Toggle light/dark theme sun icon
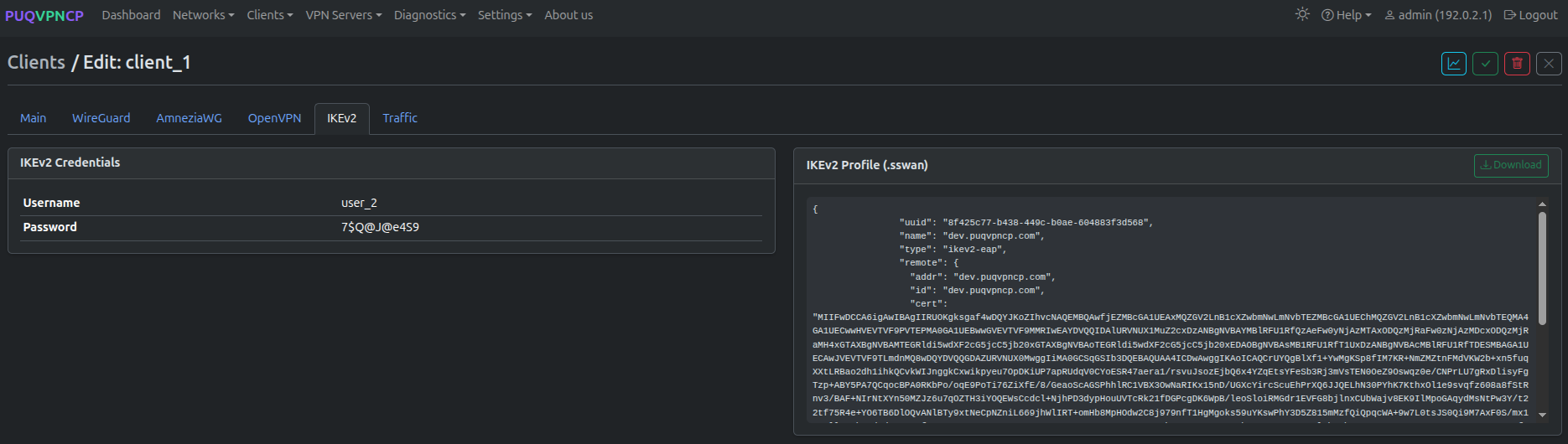This screenshot has width=1568, height=444. tap(1302, 14)
